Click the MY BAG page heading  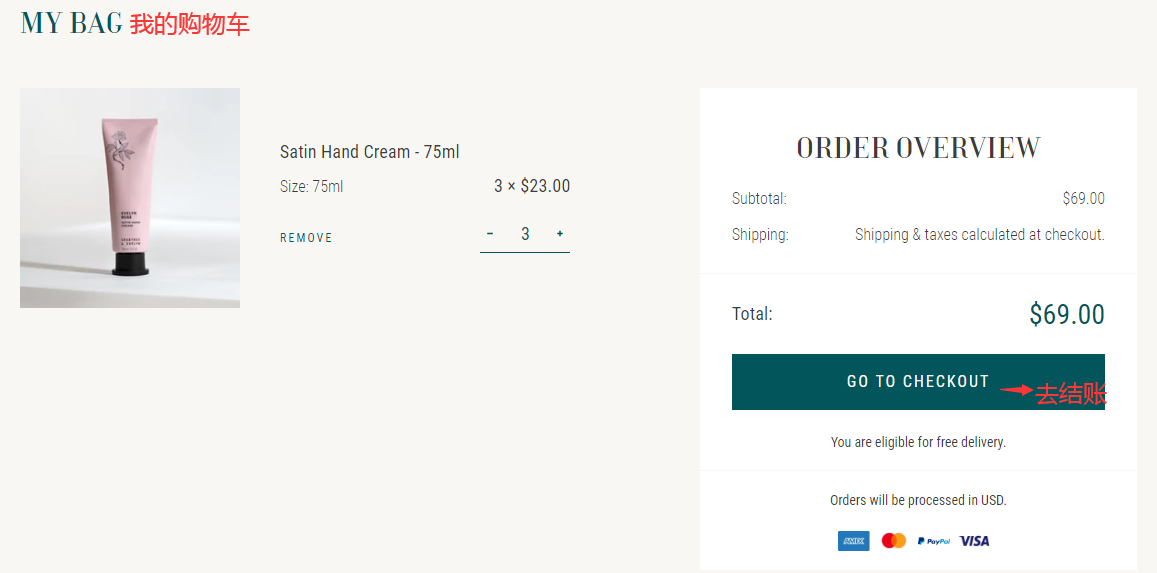point(71,23)
